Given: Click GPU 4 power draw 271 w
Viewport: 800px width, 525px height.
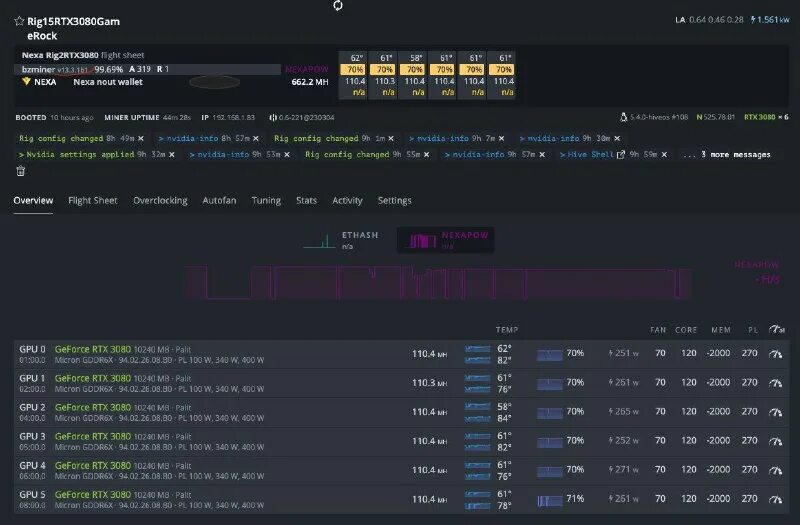Looking at the screenshot, I should (623, 470).
